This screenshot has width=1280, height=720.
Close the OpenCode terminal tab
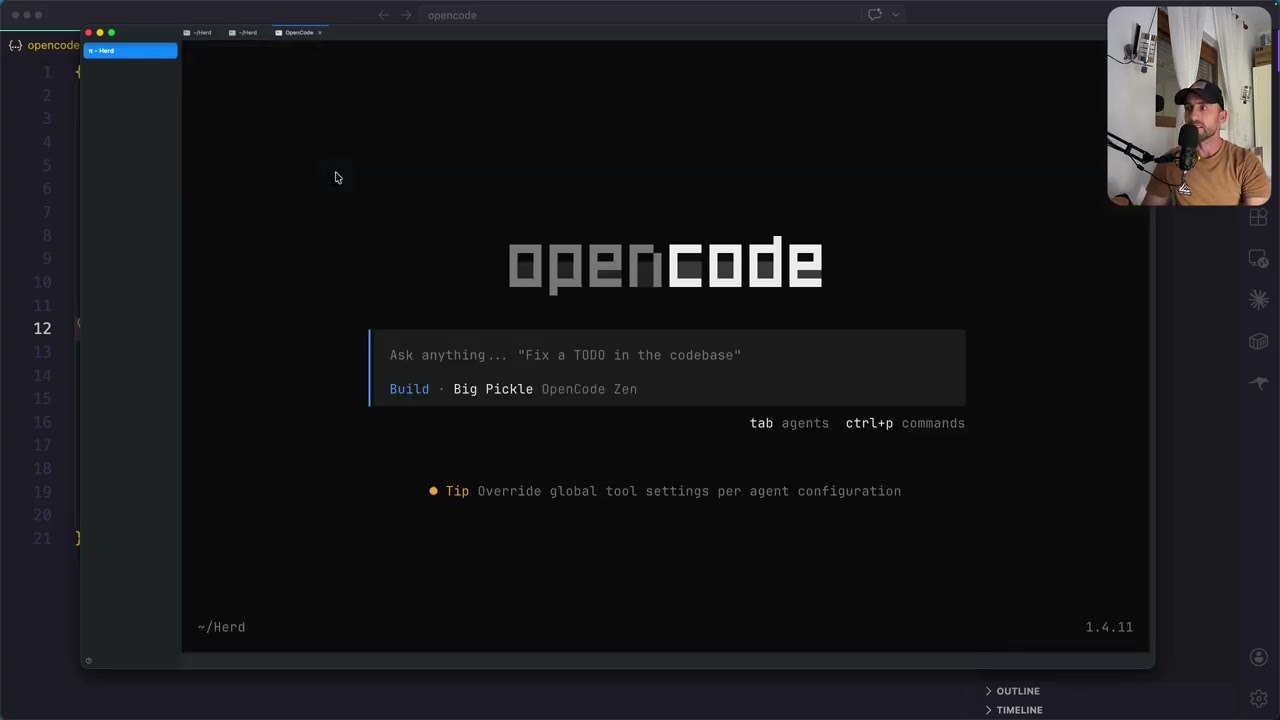click(320, 32)
